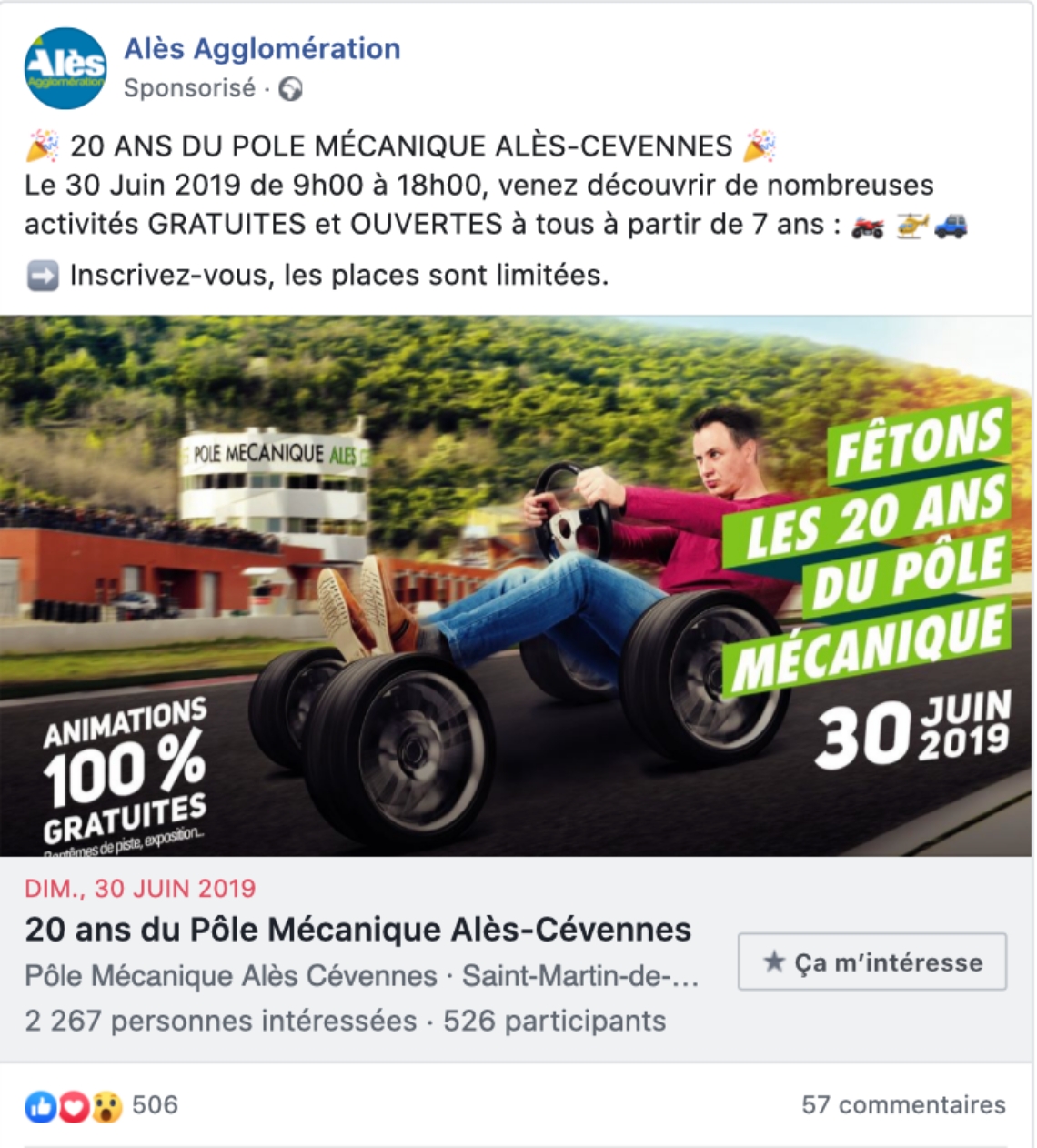
Task: Click the star icon in Ça m'intéresse
Action: tap(774, 962)
